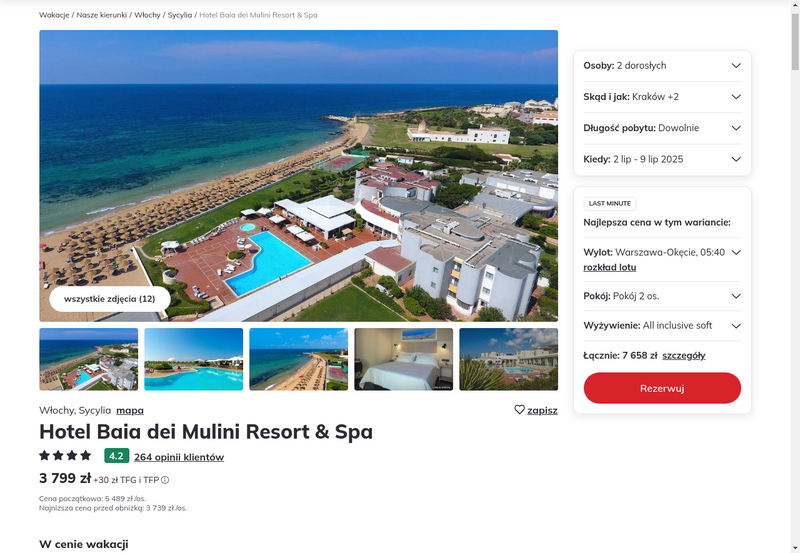Click the page vertical scrollbar
Screen dimensions: 800x553
coord(795,276)
